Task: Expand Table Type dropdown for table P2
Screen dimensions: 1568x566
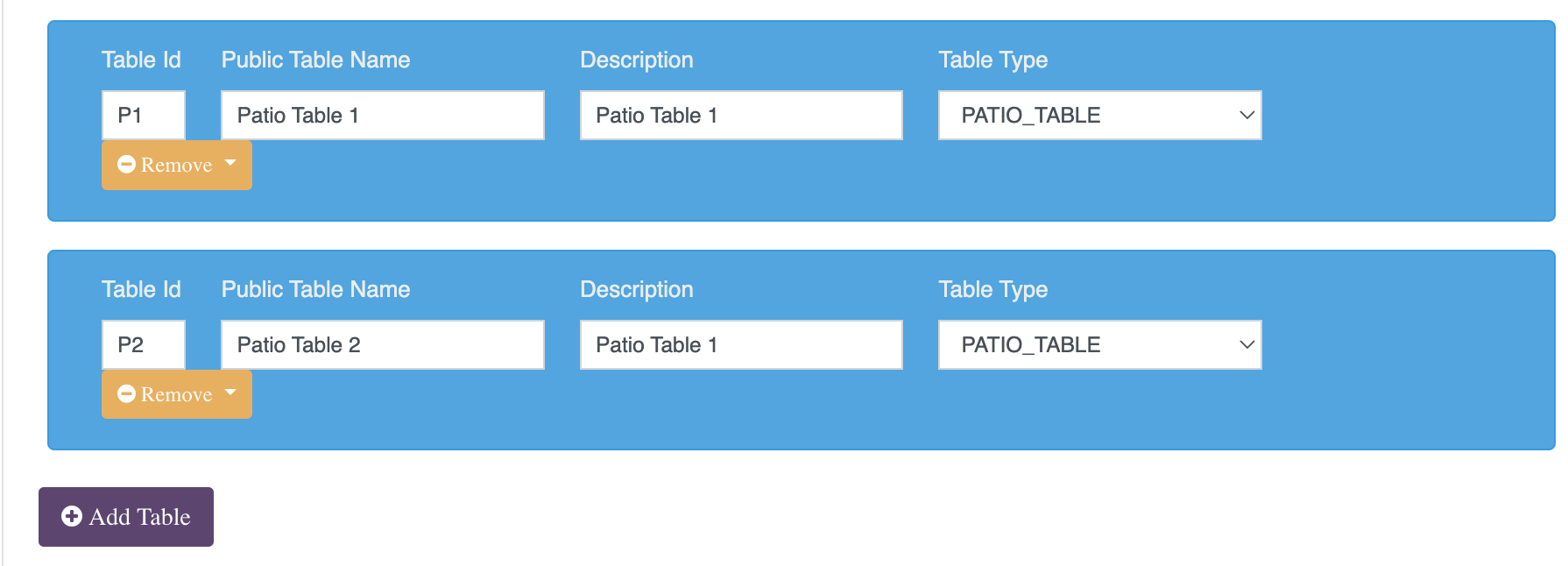Action: coord(1099,344)
